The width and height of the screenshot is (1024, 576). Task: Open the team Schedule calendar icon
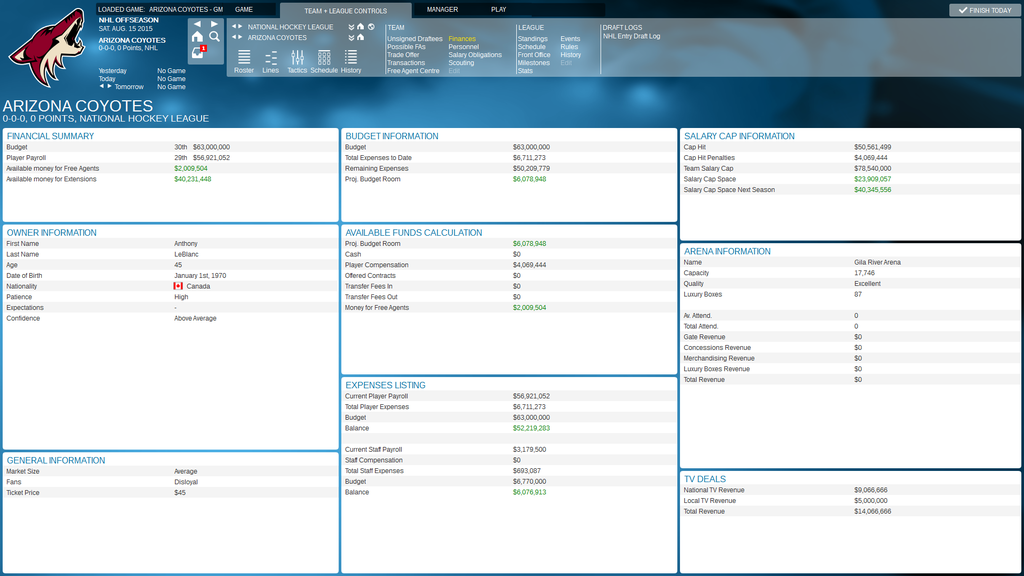pos(324,61)
